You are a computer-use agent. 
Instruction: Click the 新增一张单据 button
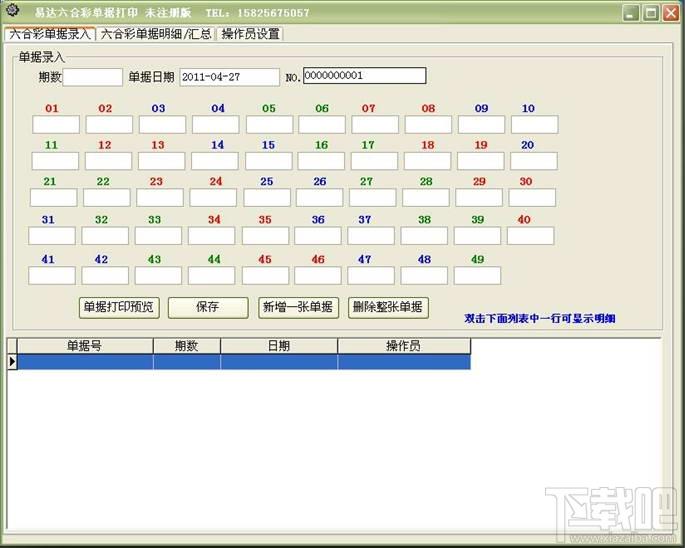click(298, 307)
